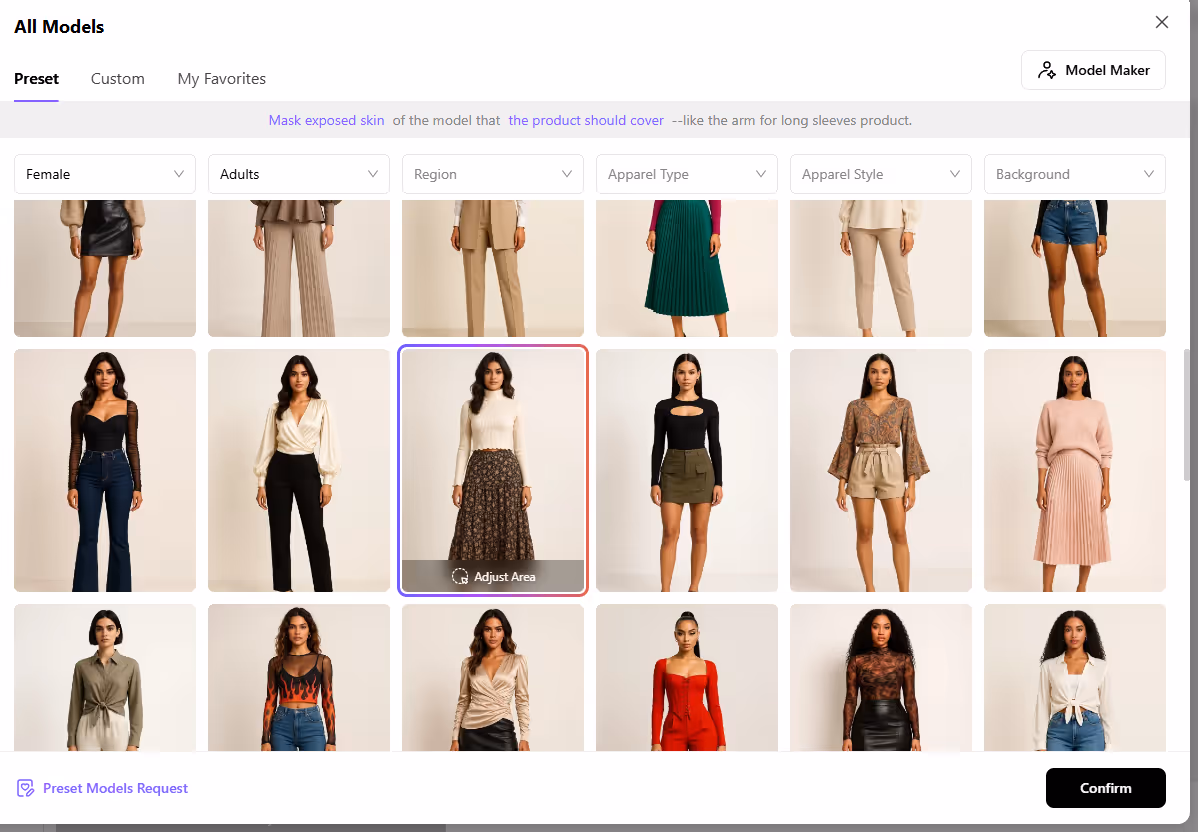Switch to the Custom tab
Screen dimensions: 1198x832
click(118, 78)
